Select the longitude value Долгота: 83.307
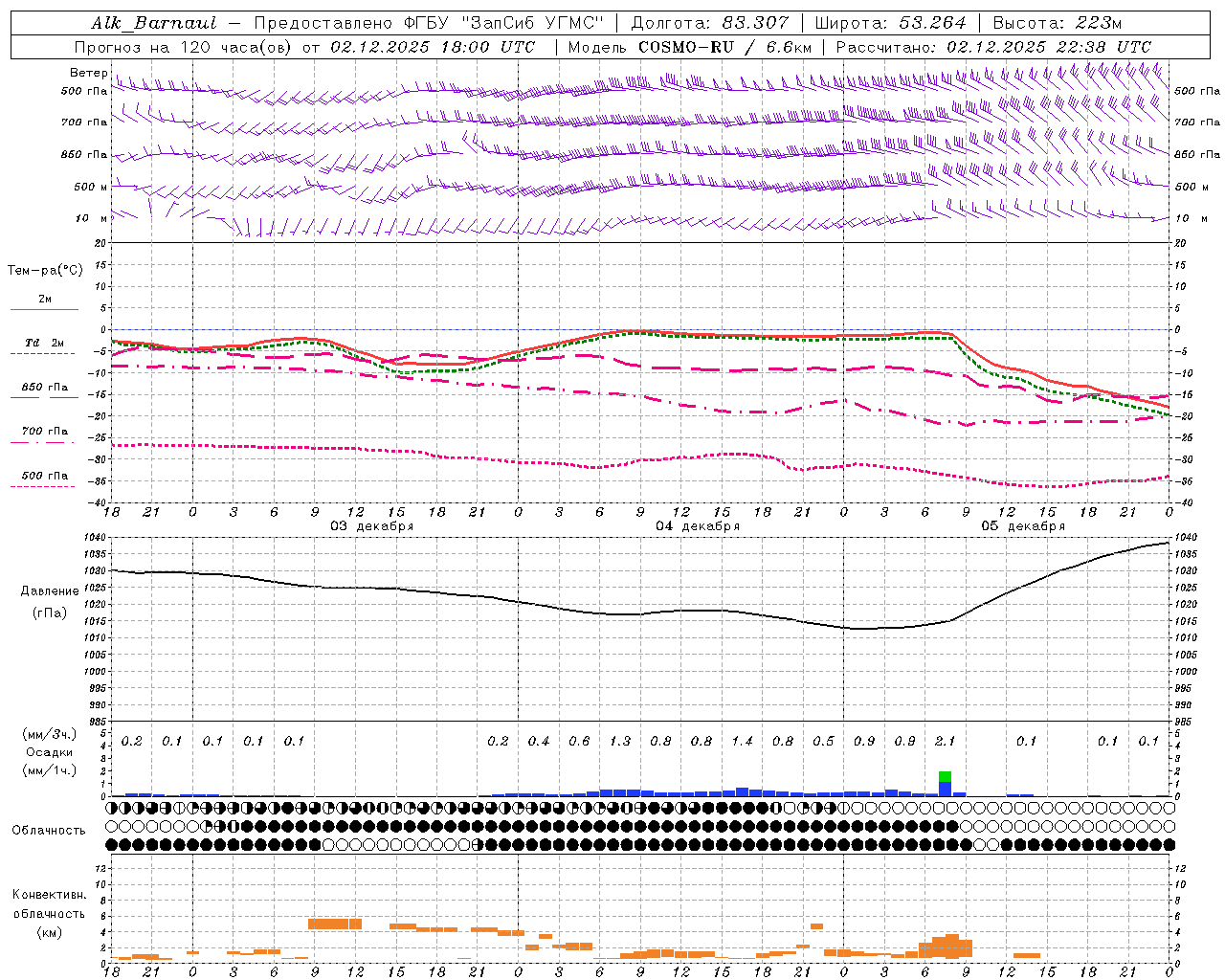This screenshot has height=980, width=1225. (710, 23)
